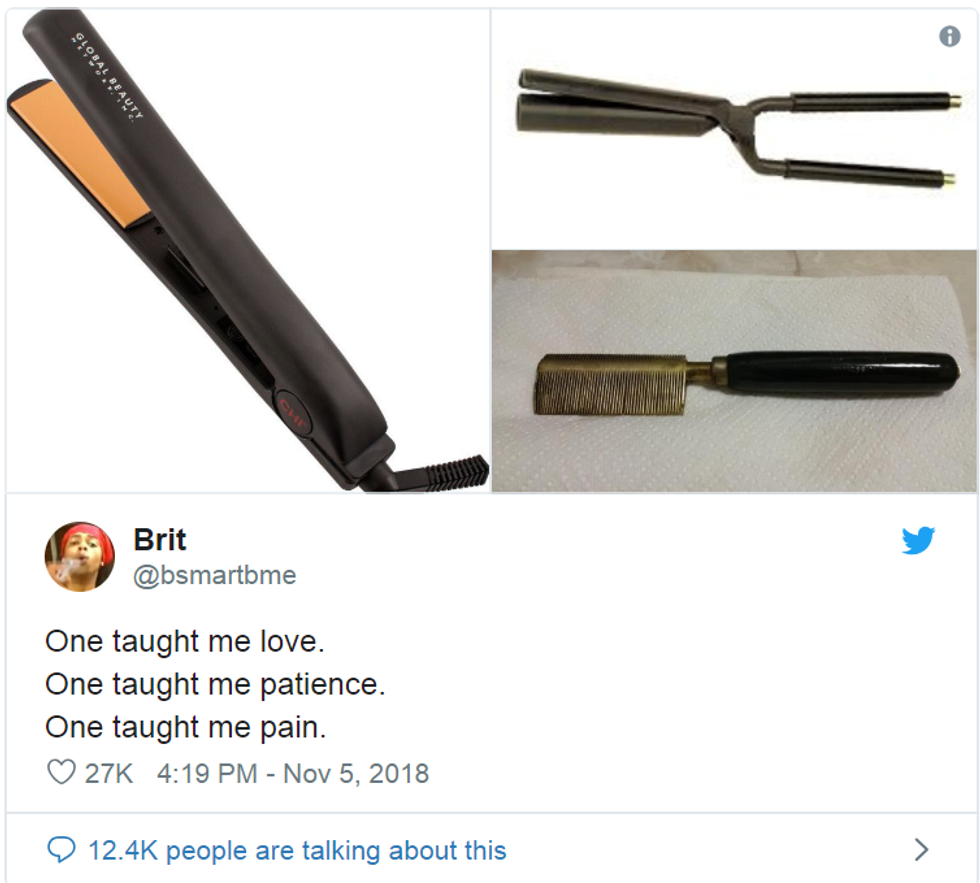Click the 4:19 PM - Nov 5, 2018 timestamp
This screenshot has height=883, width=980.
[293, 774]
